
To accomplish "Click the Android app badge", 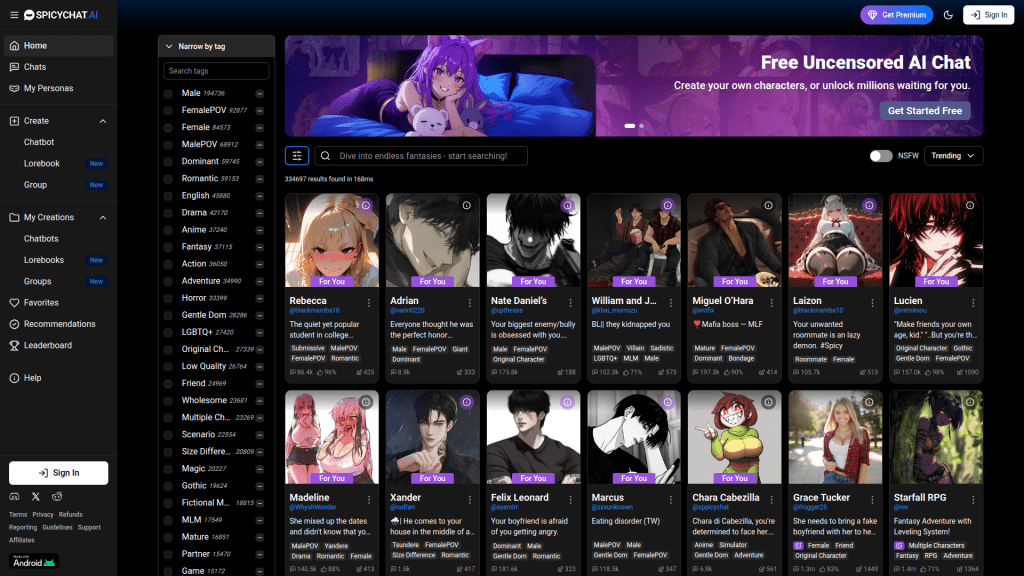I will tap(34, 561).
